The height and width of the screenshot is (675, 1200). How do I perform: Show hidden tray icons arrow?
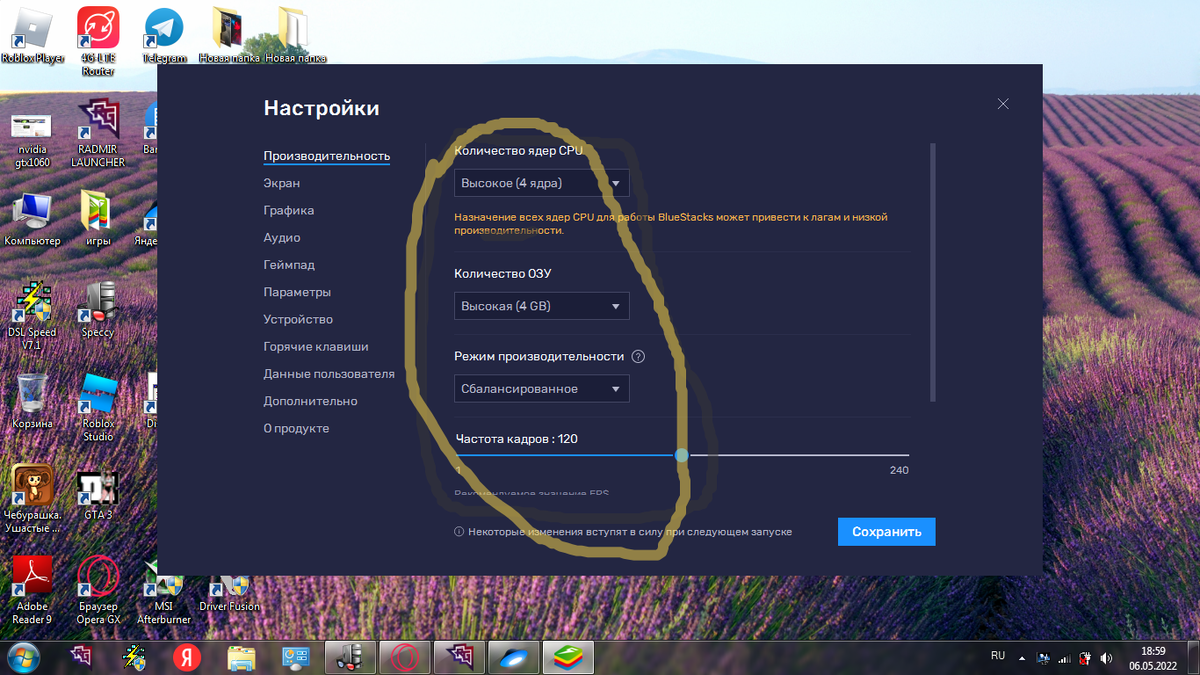click(1022, 659)
